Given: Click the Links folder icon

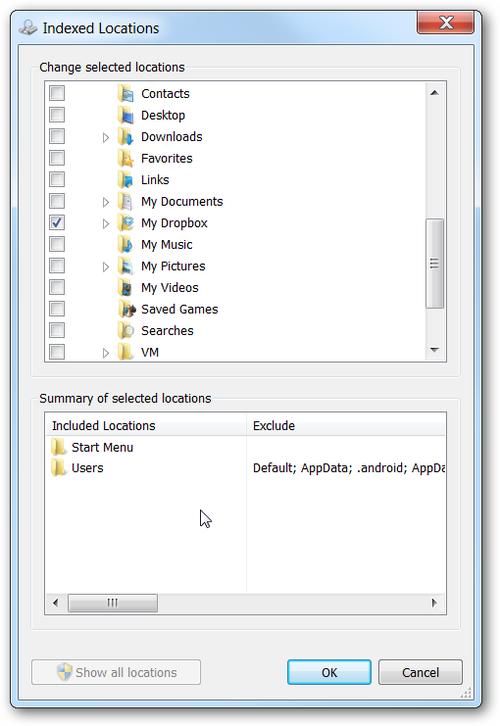Looking at the screenshot, I should (126, 180).
